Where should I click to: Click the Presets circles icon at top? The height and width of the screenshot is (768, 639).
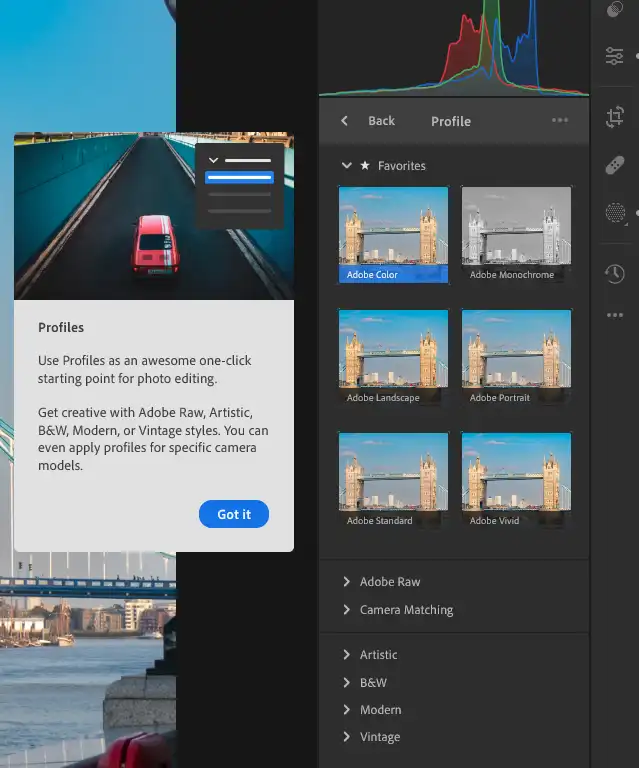[x=614, y=9]
